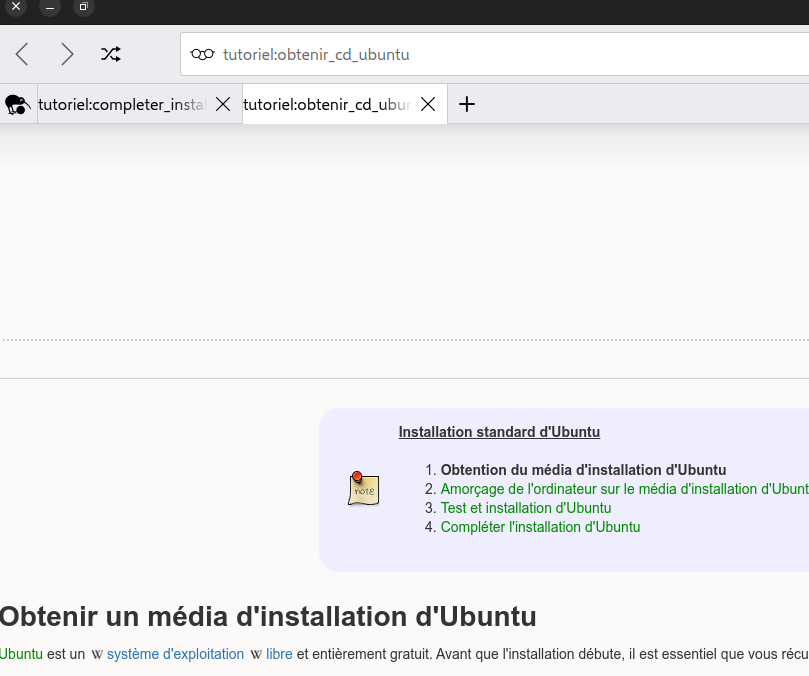
Task: Click the Wikipedia W icon before 'système d'exploitation'
Action: (96, 654)
